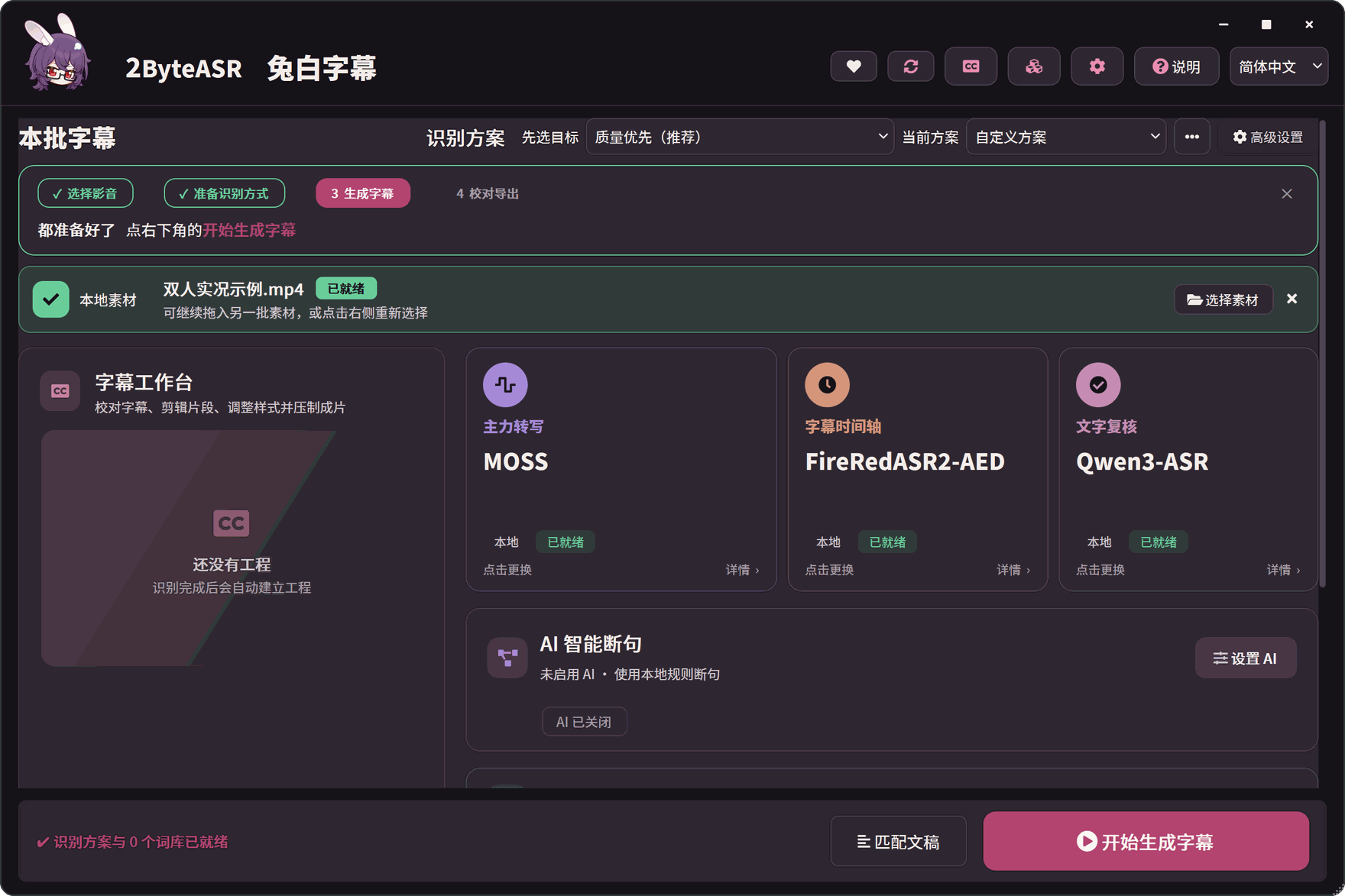Open 详情 for the FireRedASR2-AED card
Viewport: 1345px width, 896px height.
tap(1013, 570)
